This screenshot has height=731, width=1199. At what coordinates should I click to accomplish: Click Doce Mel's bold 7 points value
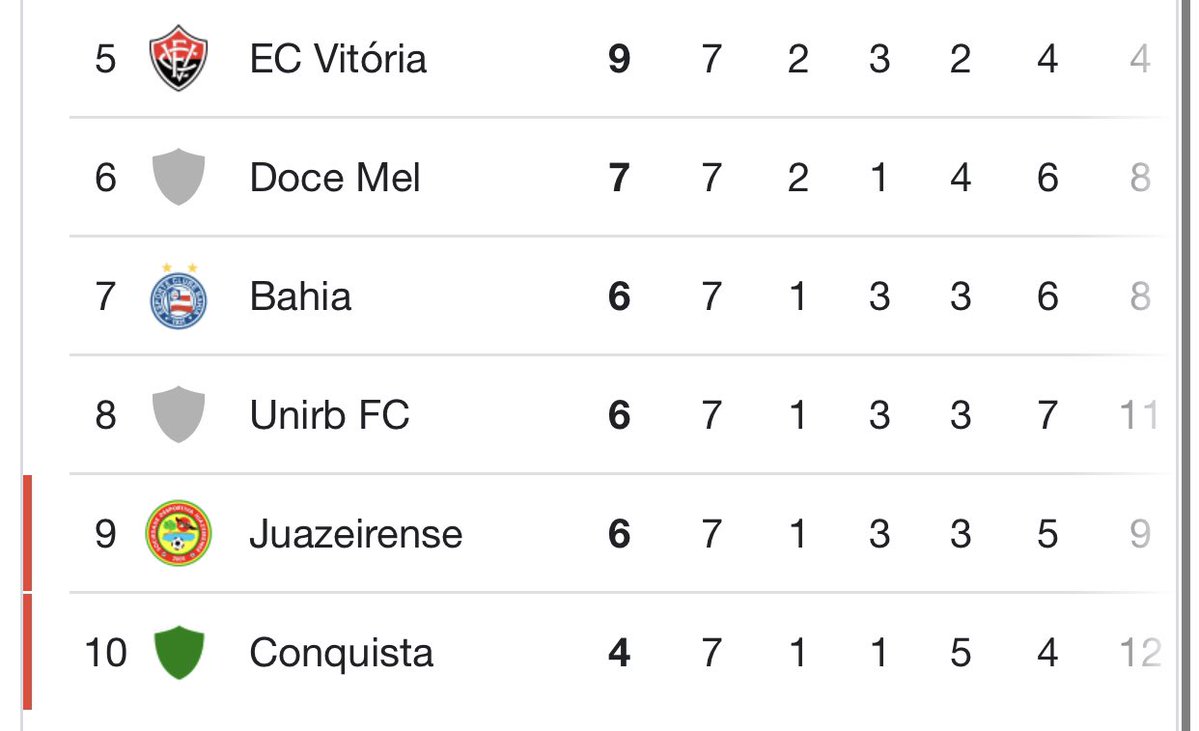pos(619,178)
